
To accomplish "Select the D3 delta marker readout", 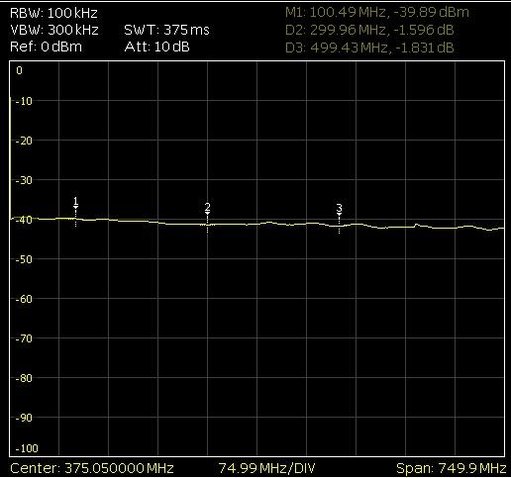I will pos(369,48).
